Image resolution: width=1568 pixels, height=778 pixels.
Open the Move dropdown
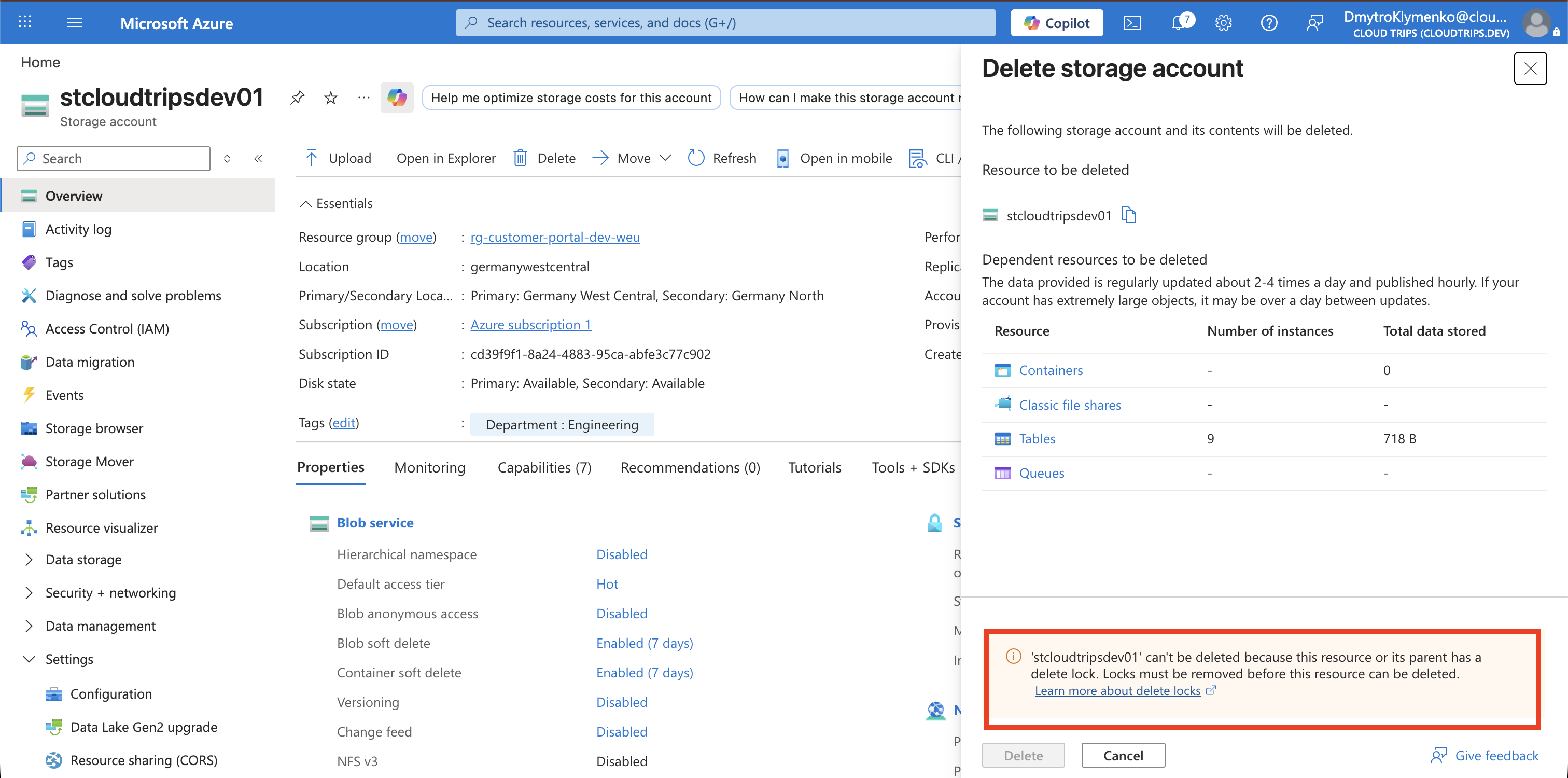pyautogui.click(x=632, y=158)
